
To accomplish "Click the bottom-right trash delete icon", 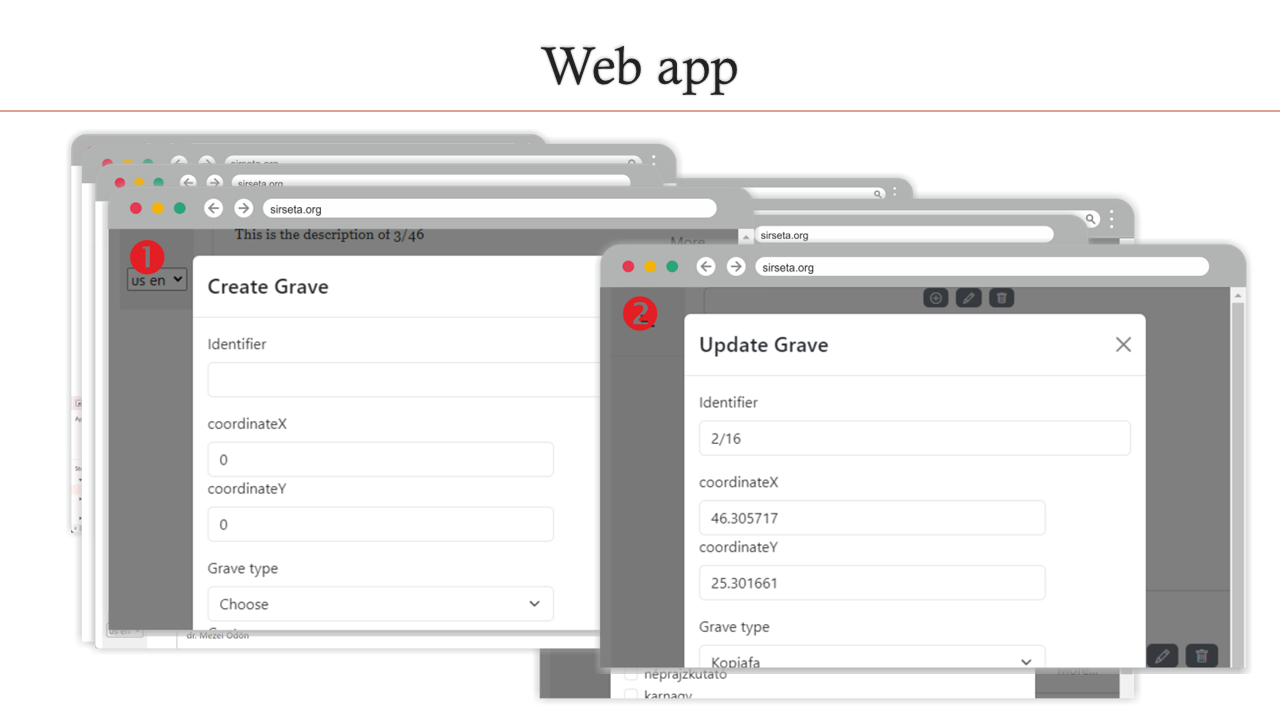I will click(1202, 656).
